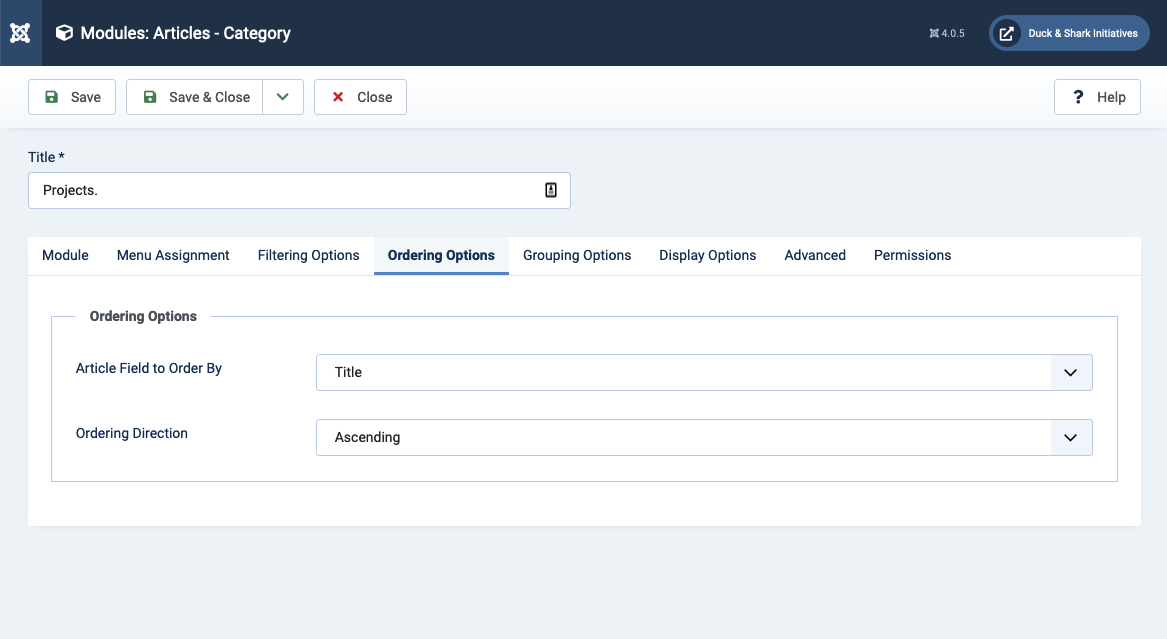Click the Title input field
This screenshot has width=1167, height=639.
[x=285, y=190]
